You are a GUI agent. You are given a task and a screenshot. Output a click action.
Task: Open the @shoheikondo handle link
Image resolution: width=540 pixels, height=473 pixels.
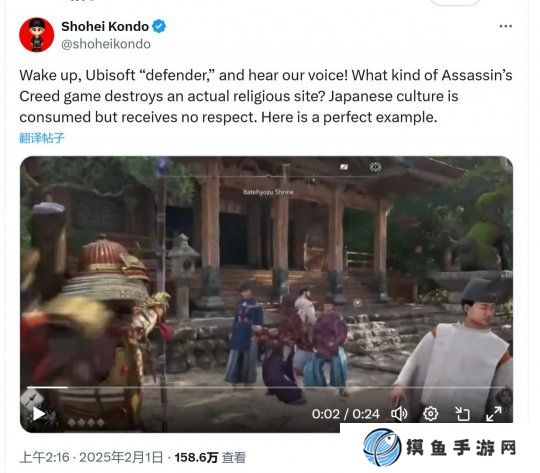click(106, 44)
